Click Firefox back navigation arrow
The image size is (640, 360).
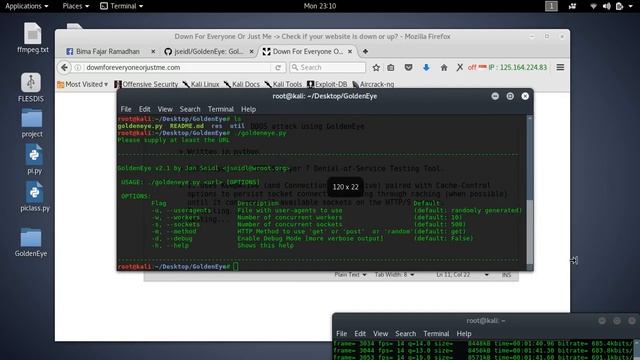click(x=64, y=67)
